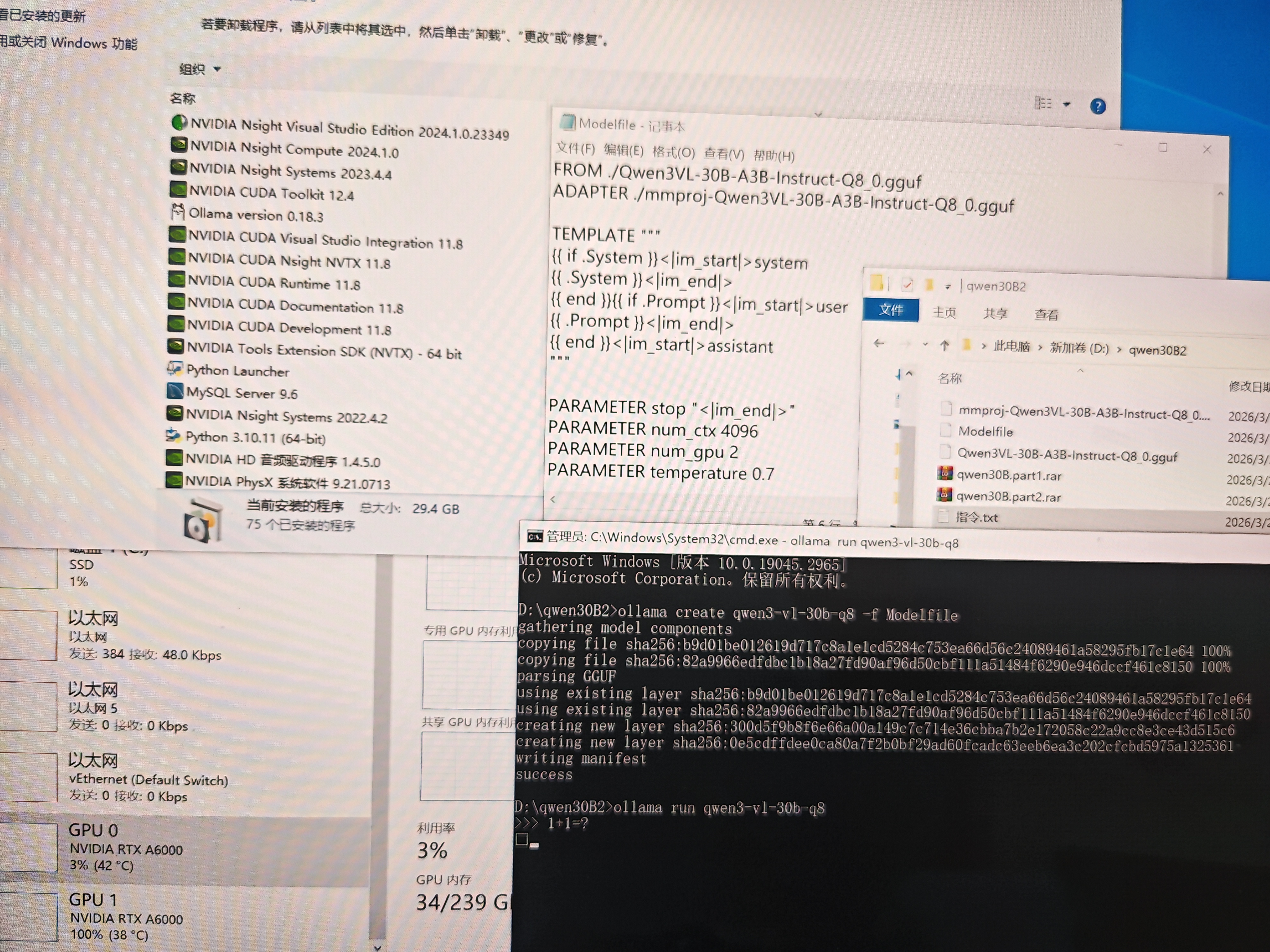
Task: Select mmproj-Qwen3VL-30B-A3B-Instruct-Q8_0 file name in Explorer
Action: [1084, 412]
